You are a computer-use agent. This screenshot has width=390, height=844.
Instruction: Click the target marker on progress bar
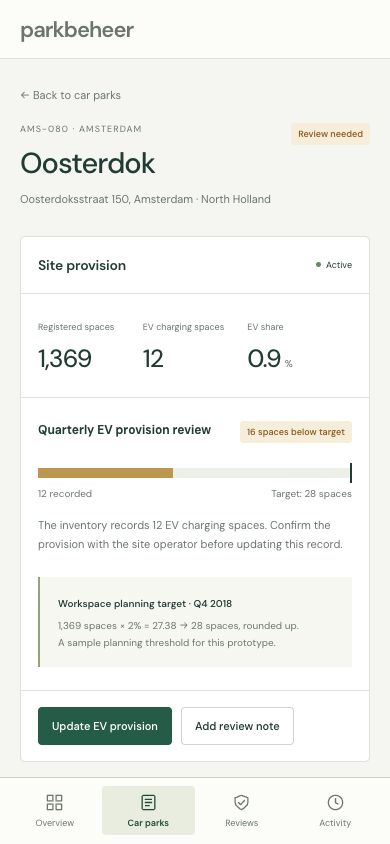coord(351,473)
